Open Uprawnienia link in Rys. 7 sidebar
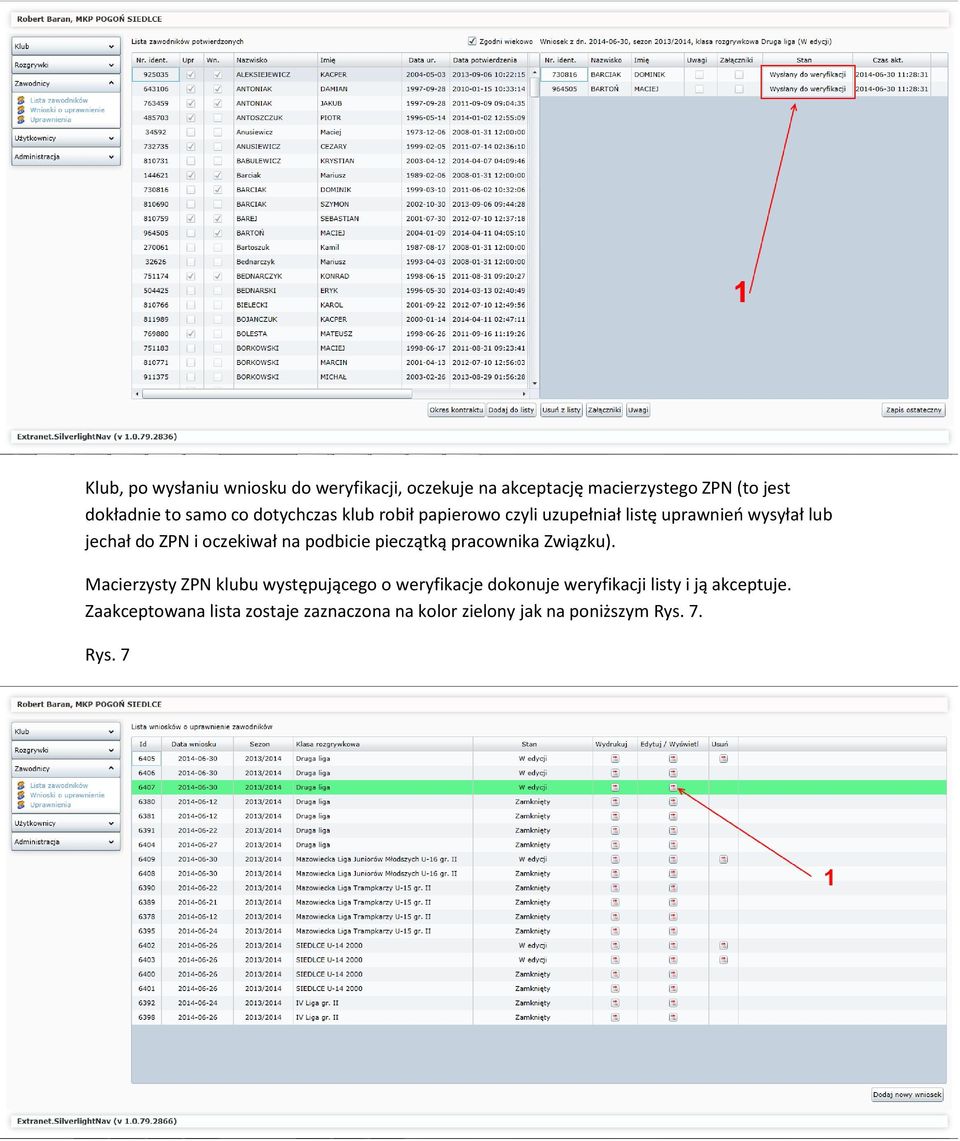 (50, 805)
